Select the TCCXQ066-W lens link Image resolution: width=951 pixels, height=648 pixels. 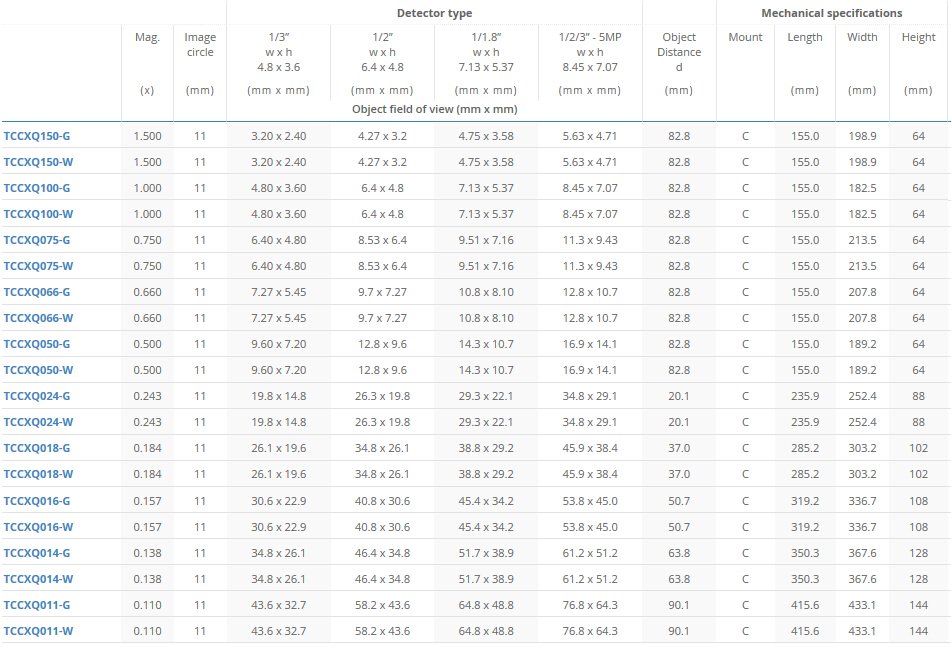38,318
